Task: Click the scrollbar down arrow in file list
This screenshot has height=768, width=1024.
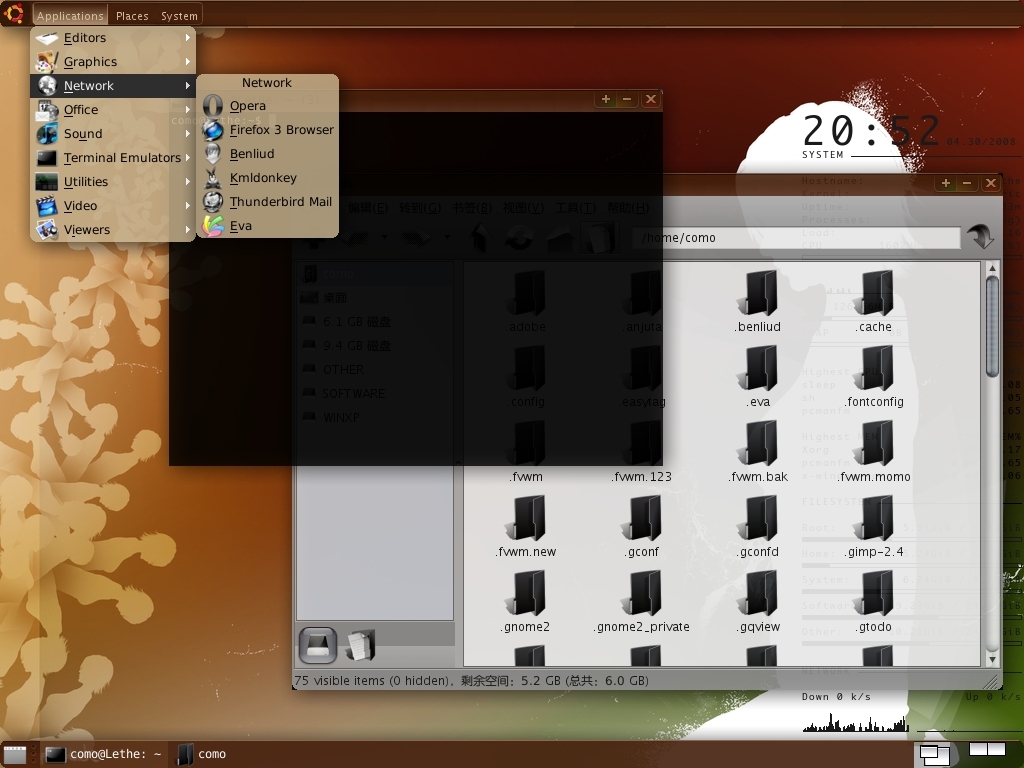Action: pyautogui.click(x=992, y=660)
